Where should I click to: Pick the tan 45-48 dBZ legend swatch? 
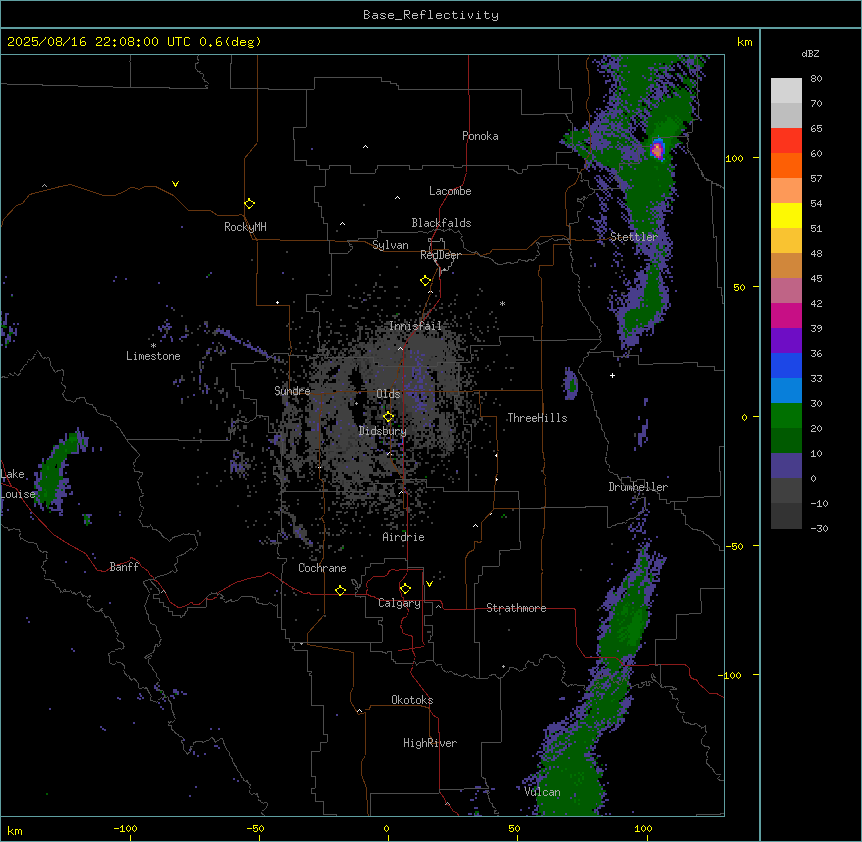786,265
